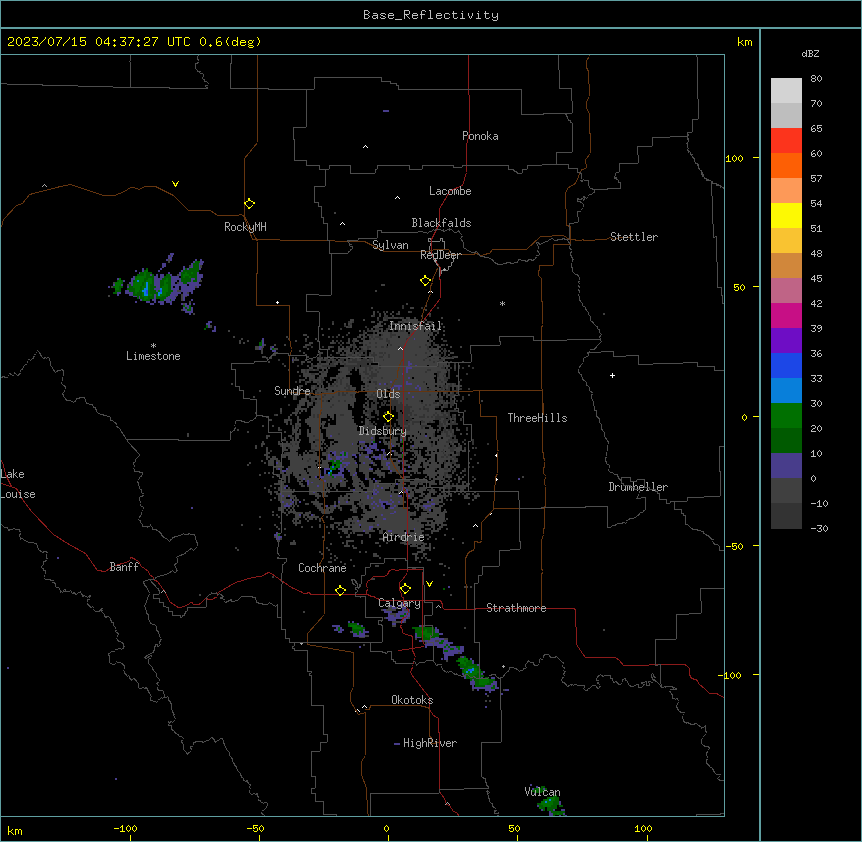Click the white plus marker north of Drumheller
The height and width of the screenshot is (842, 862).
612,375
